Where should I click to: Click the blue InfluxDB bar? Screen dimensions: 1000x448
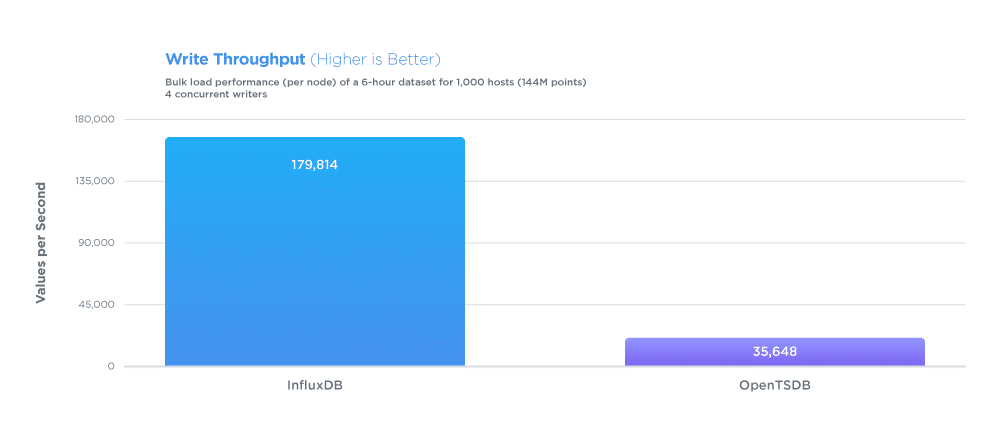coord(314,251)
